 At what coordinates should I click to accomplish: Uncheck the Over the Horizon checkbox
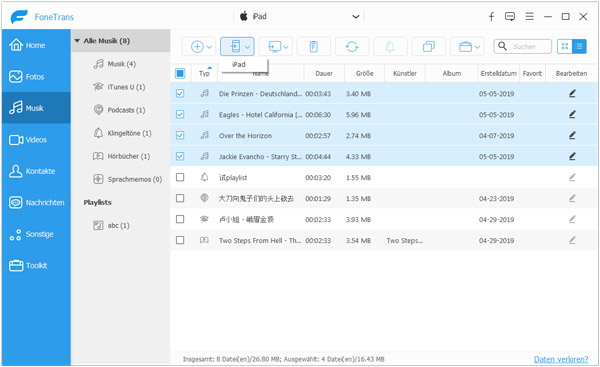coord(180,135)
